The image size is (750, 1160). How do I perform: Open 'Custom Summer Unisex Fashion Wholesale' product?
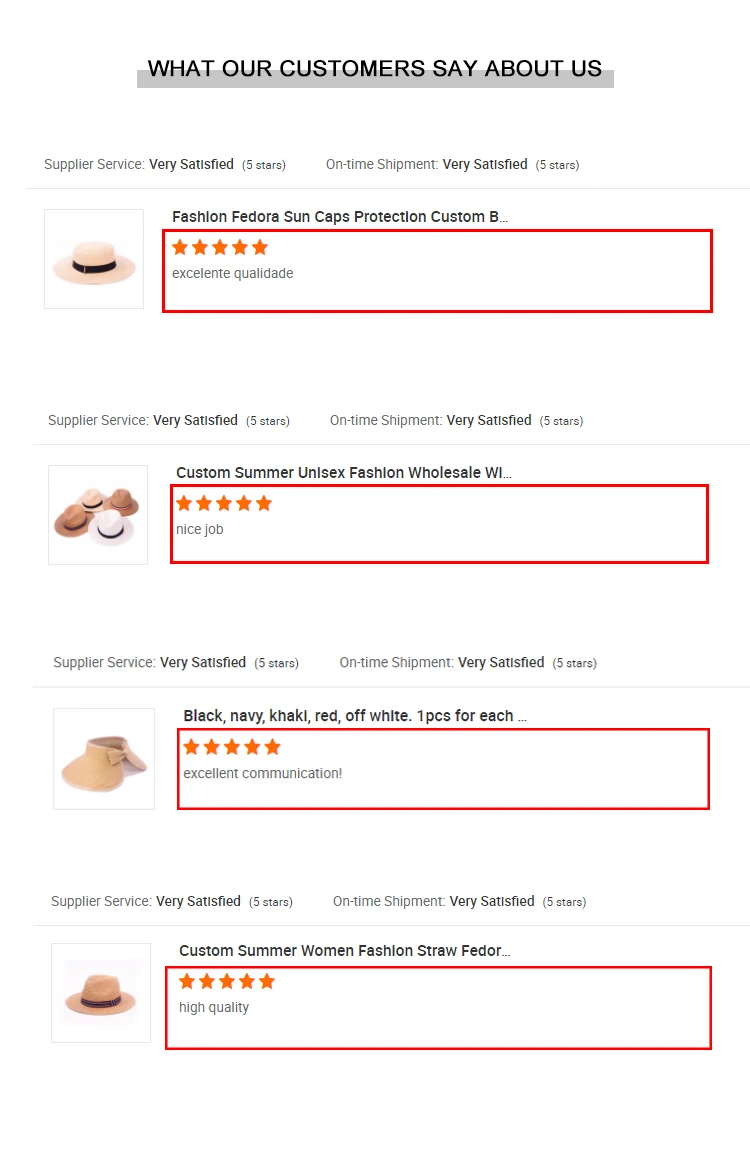tap(344, 473)
